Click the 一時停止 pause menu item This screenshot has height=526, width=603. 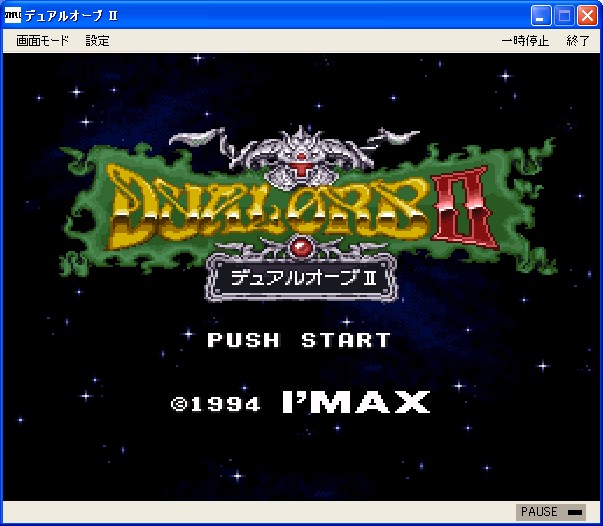click(x=525, y=40)
